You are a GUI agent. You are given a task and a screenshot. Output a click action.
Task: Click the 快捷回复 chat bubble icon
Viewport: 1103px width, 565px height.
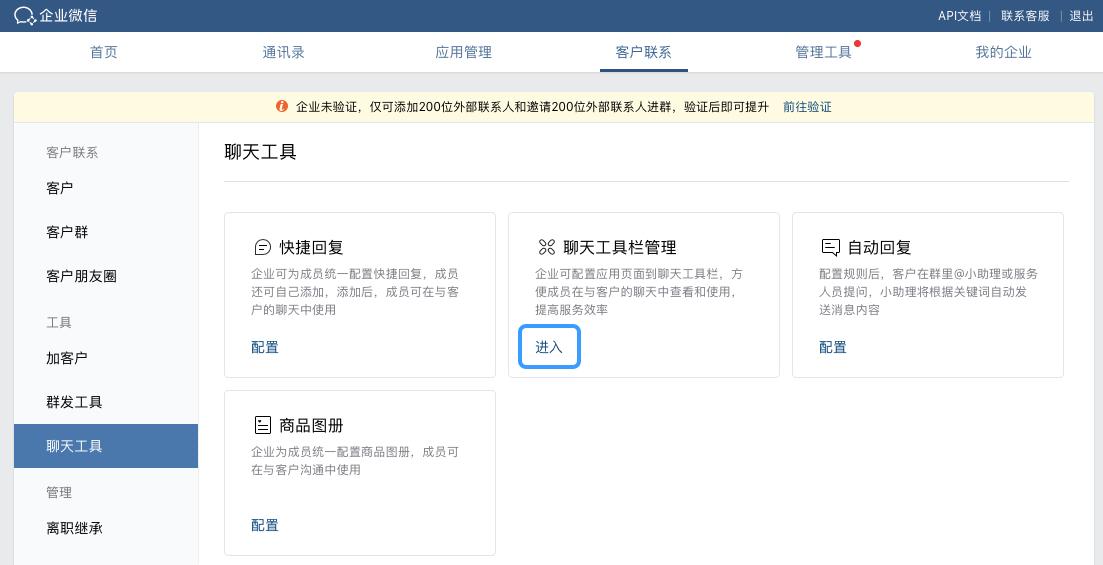coord(263,247)
